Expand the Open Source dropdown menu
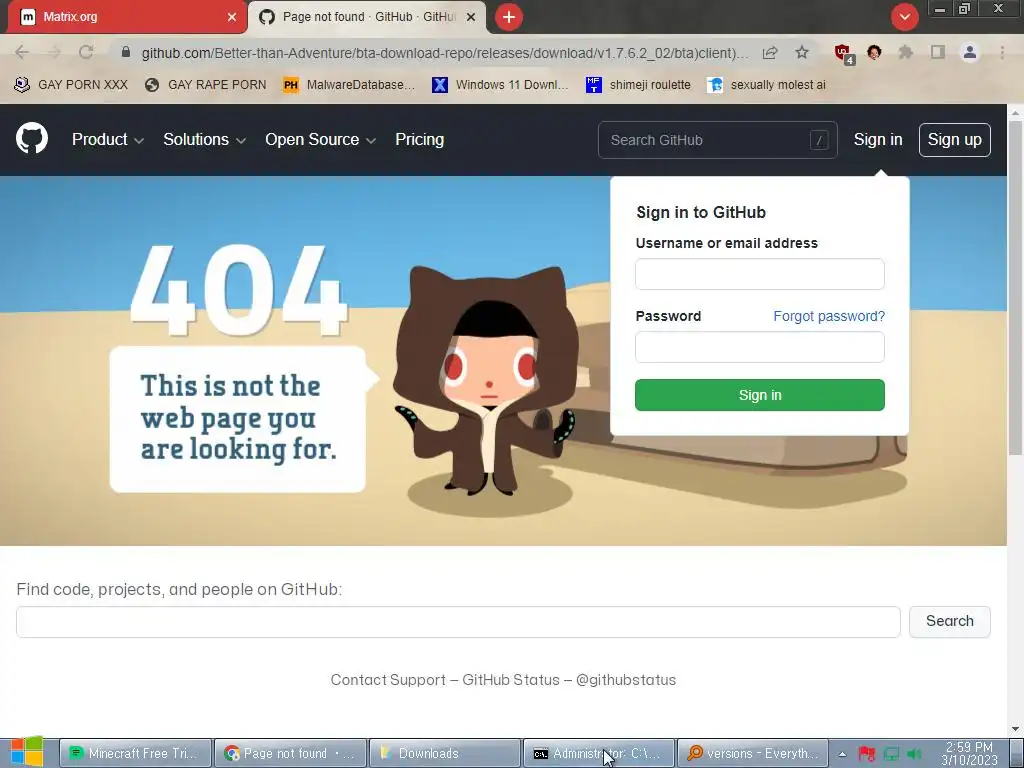 (321, 140)
